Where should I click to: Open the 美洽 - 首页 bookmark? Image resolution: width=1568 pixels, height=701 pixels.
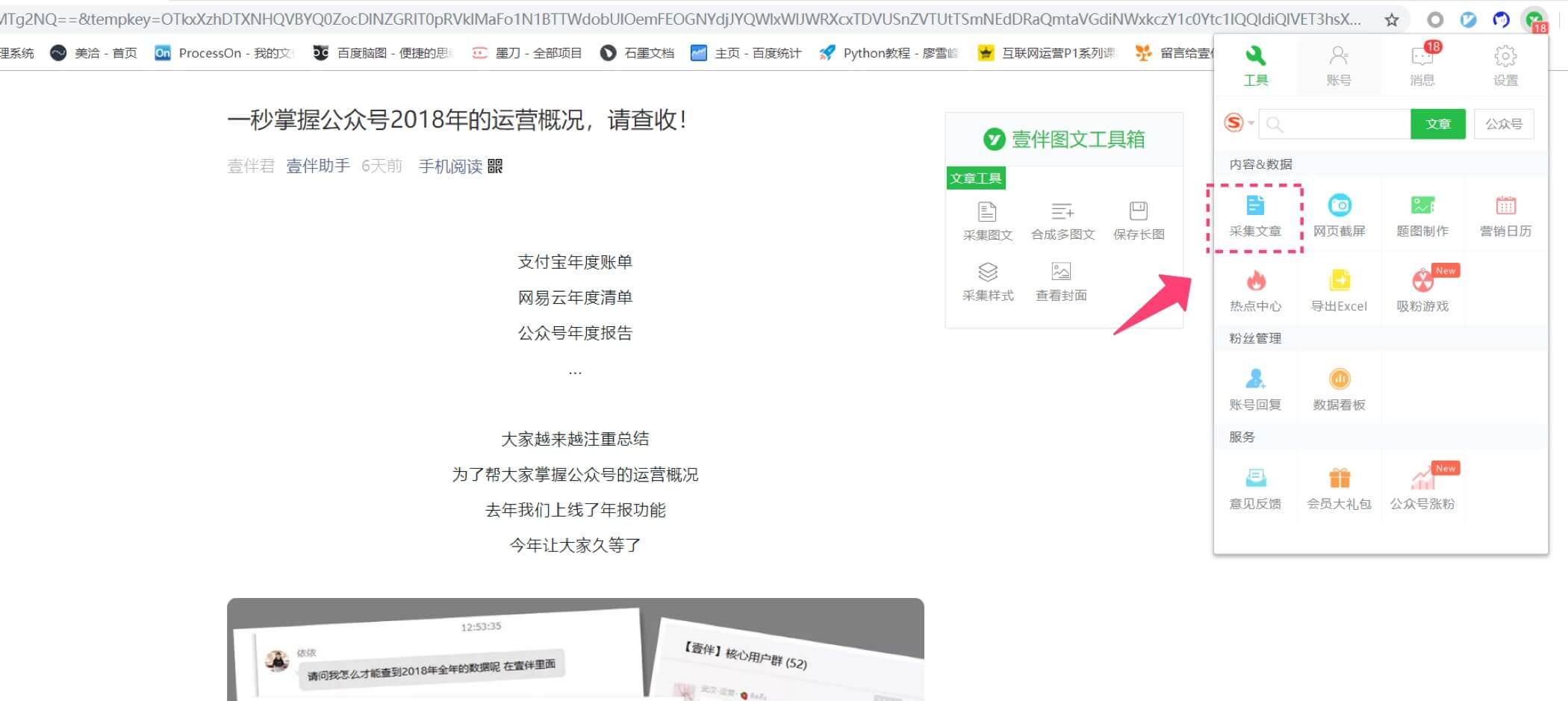[x=93, y=53]
